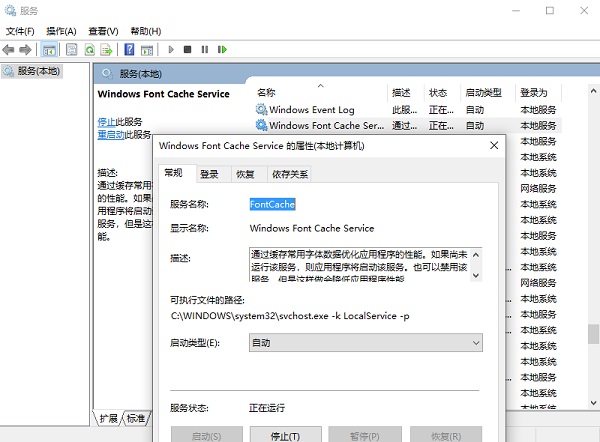Close the Windows Font Cache Service properties dialog
Image resolution: width=600 pixels, height=442 pixels.
(x=494, y=145)
